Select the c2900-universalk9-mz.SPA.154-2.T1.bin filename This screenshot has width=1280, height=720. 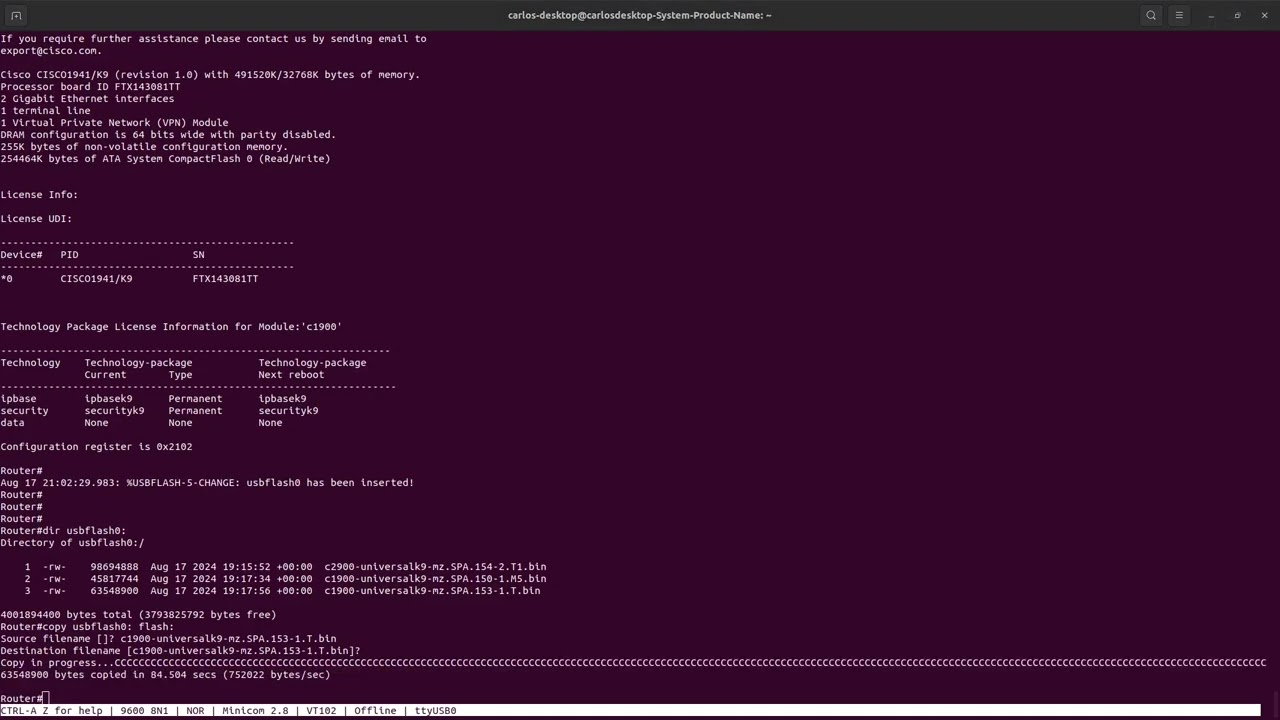[435, 567]
